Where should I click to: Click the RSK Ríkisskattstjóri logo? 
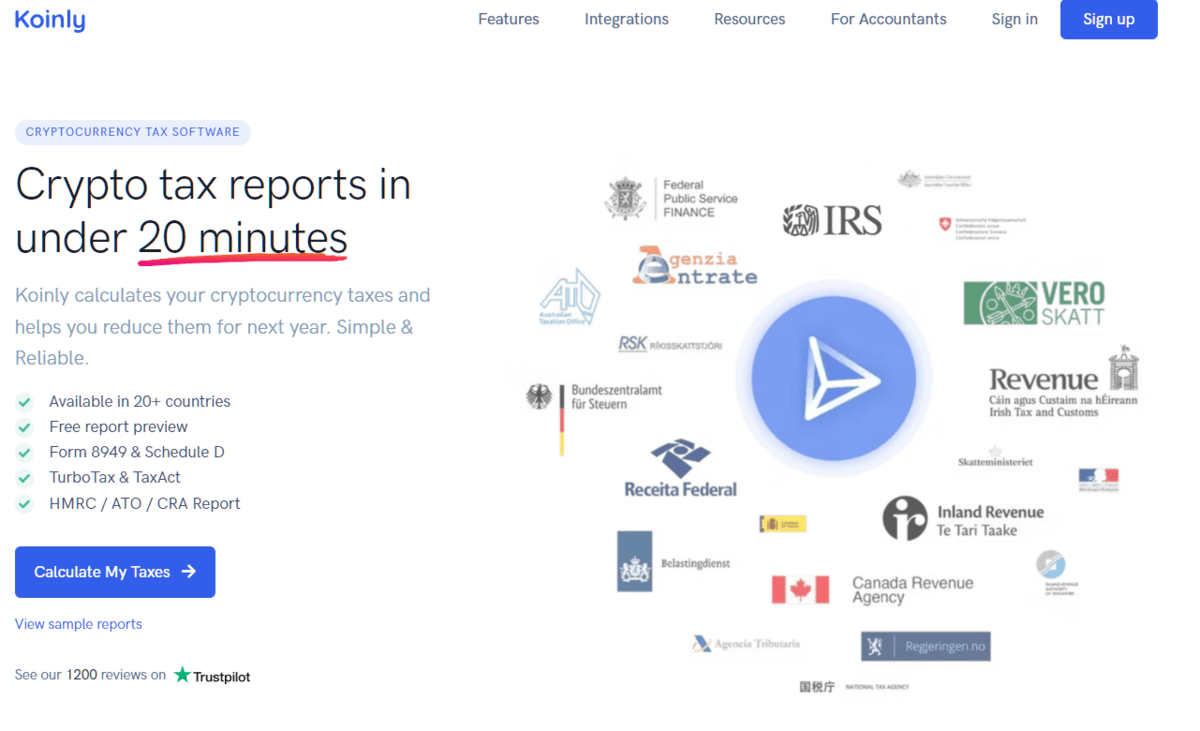[670, 344]
